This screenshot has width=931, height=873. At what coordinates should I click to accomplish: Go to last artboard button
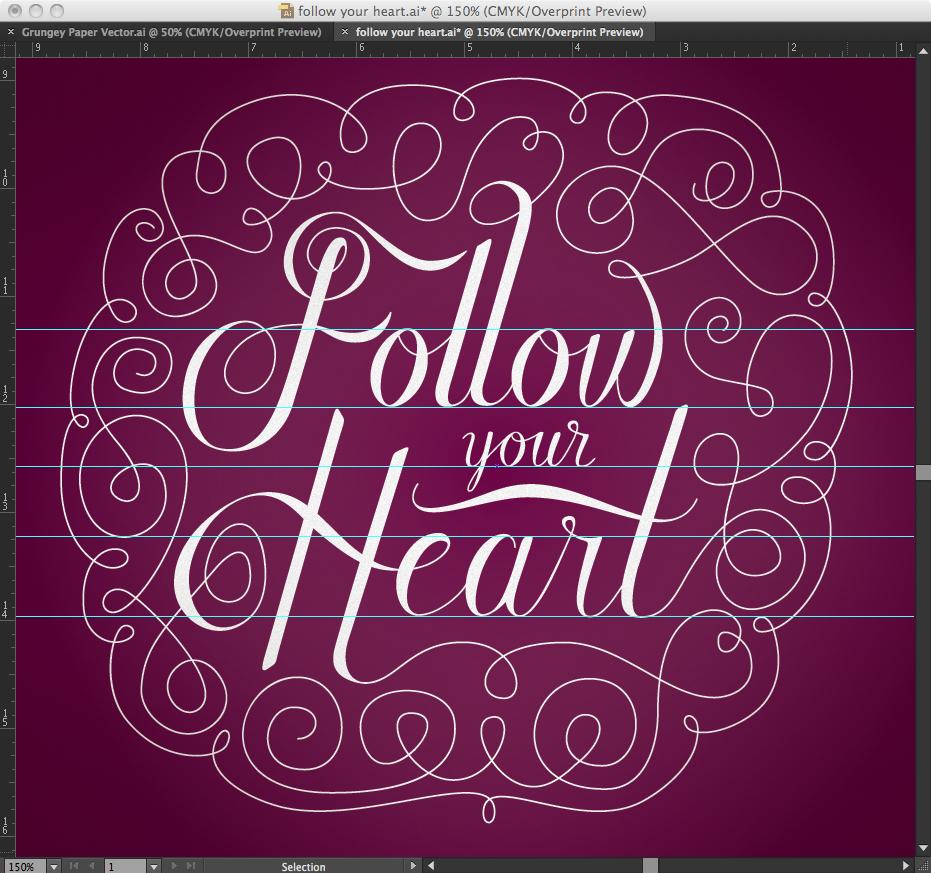click(191, 866)
